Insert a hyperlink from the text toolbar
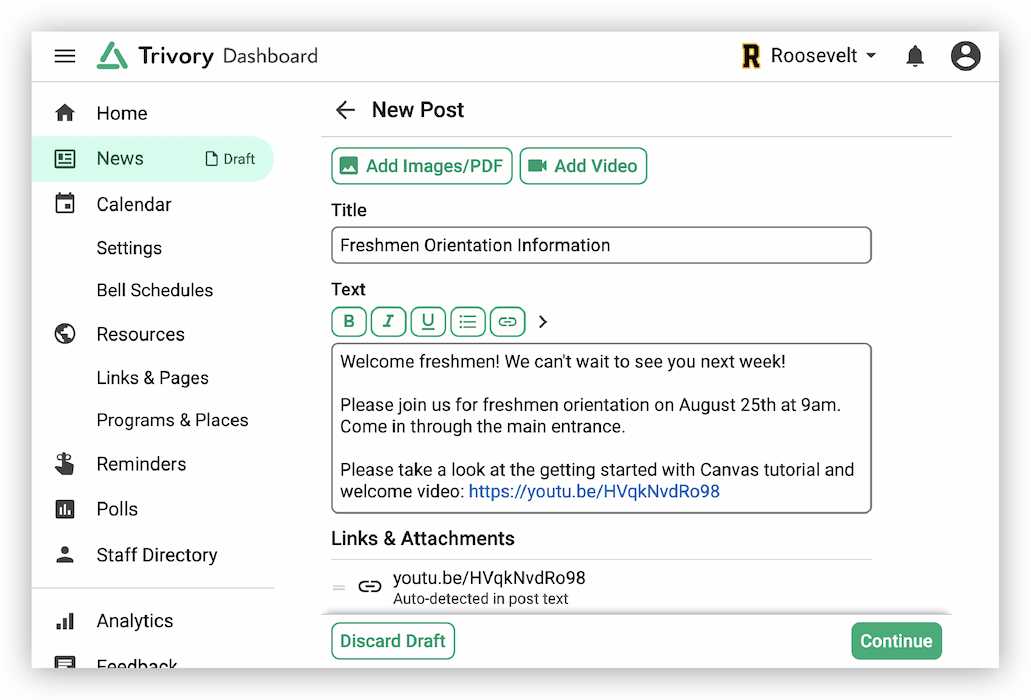This screenshot has height=700, width=1031. 508,321
